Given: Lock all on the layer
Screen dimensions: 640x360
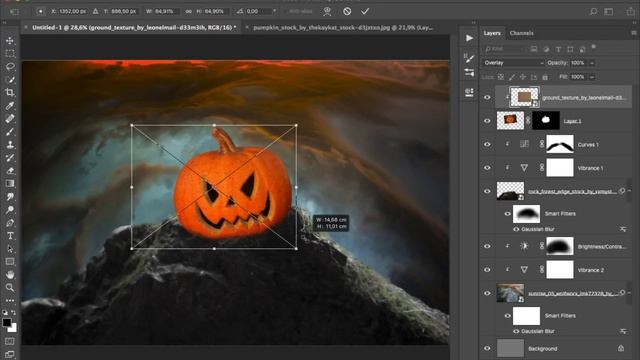Looking at the screenshot, I should (545, 77).
